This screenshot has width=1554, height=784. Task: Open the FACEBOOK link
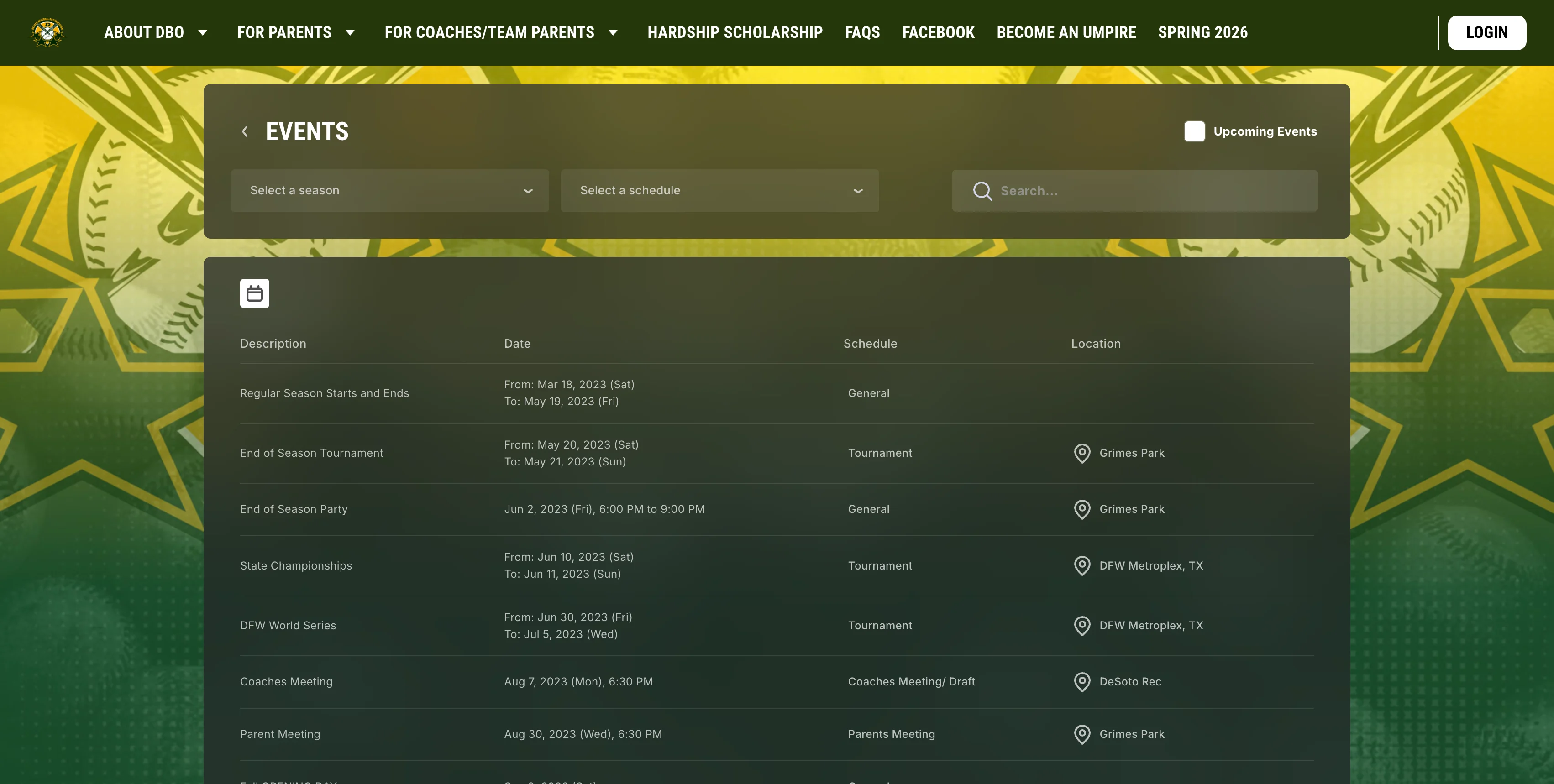938,32
